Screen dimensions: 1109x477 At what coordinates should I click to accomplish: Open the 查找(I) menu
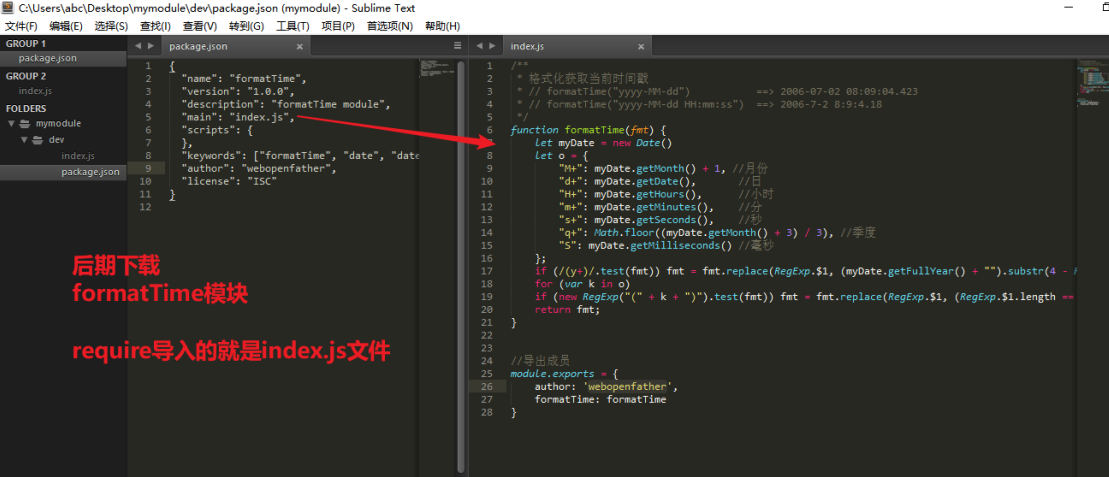tap(156, 26)
